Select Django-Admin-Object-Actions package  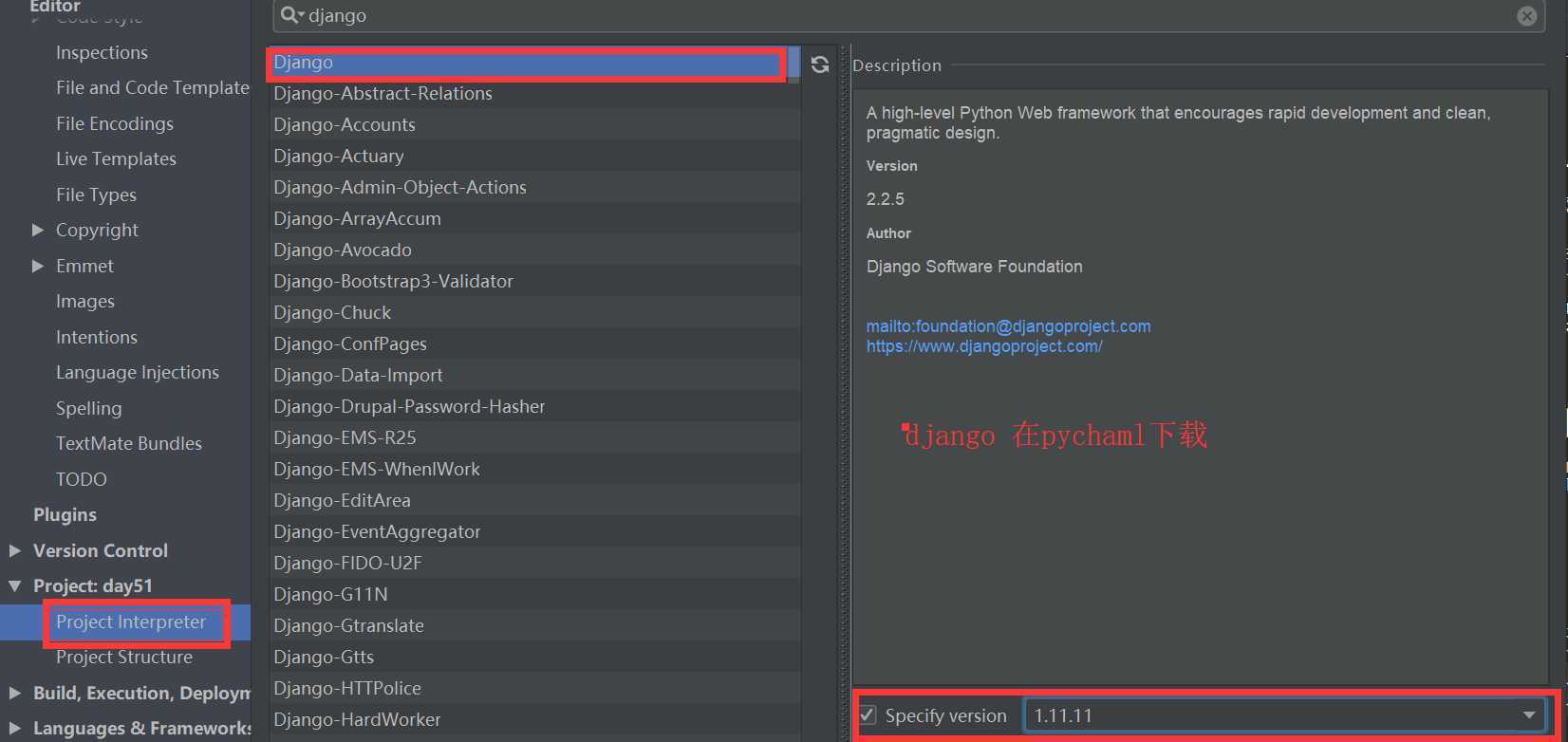tap(534, 187)
